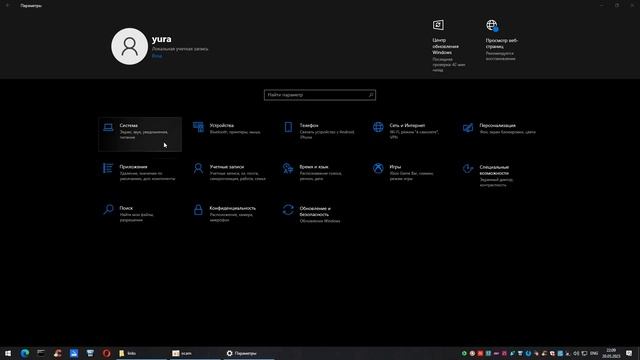The height and width of the screenshot is (360, 640).
Task: Click the ENG language indicator
Action: [x=594, y=353]
